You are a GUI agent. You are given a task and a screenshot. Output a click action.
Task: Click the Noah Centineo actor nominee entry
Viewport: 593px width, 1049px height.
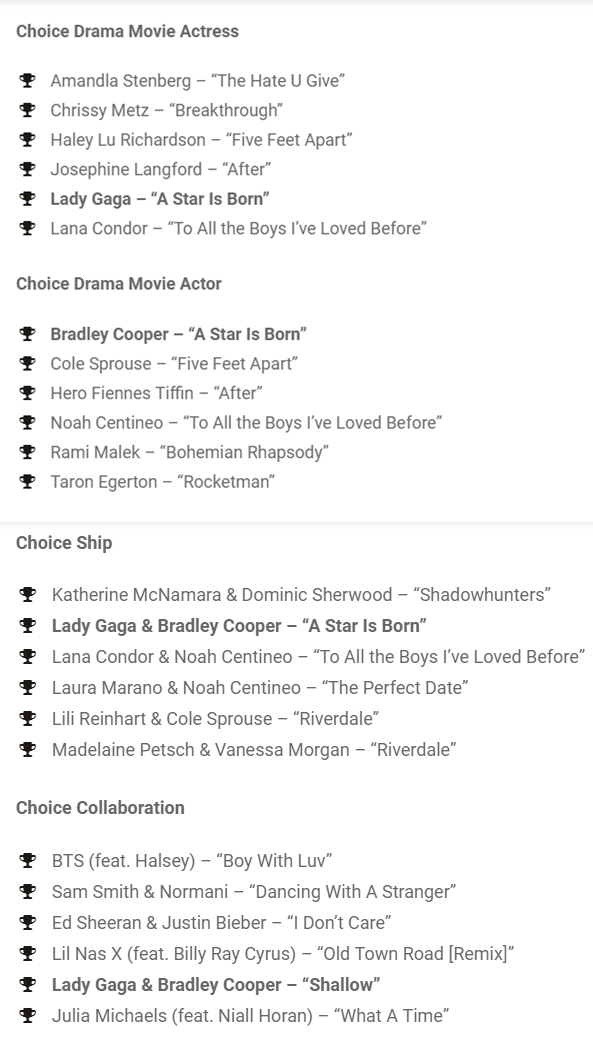(246, 423)
